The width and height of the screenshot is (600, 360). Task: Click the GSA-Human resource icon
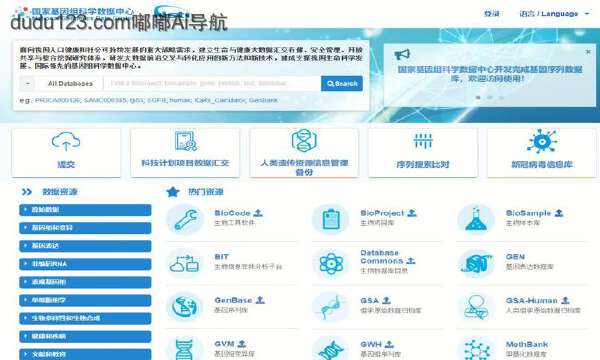476,307
